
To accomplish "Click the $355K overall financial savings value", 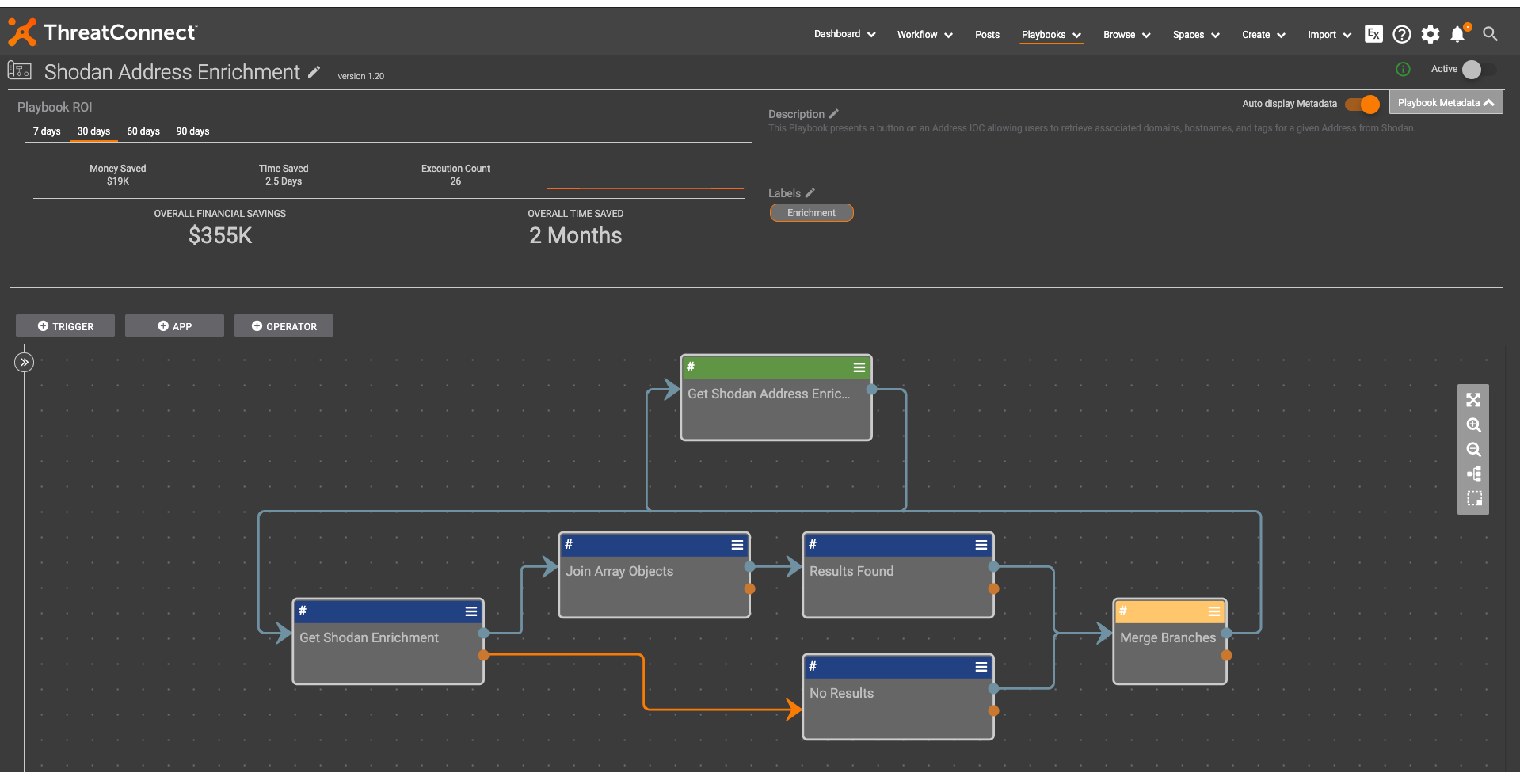I will click(220, 235).
